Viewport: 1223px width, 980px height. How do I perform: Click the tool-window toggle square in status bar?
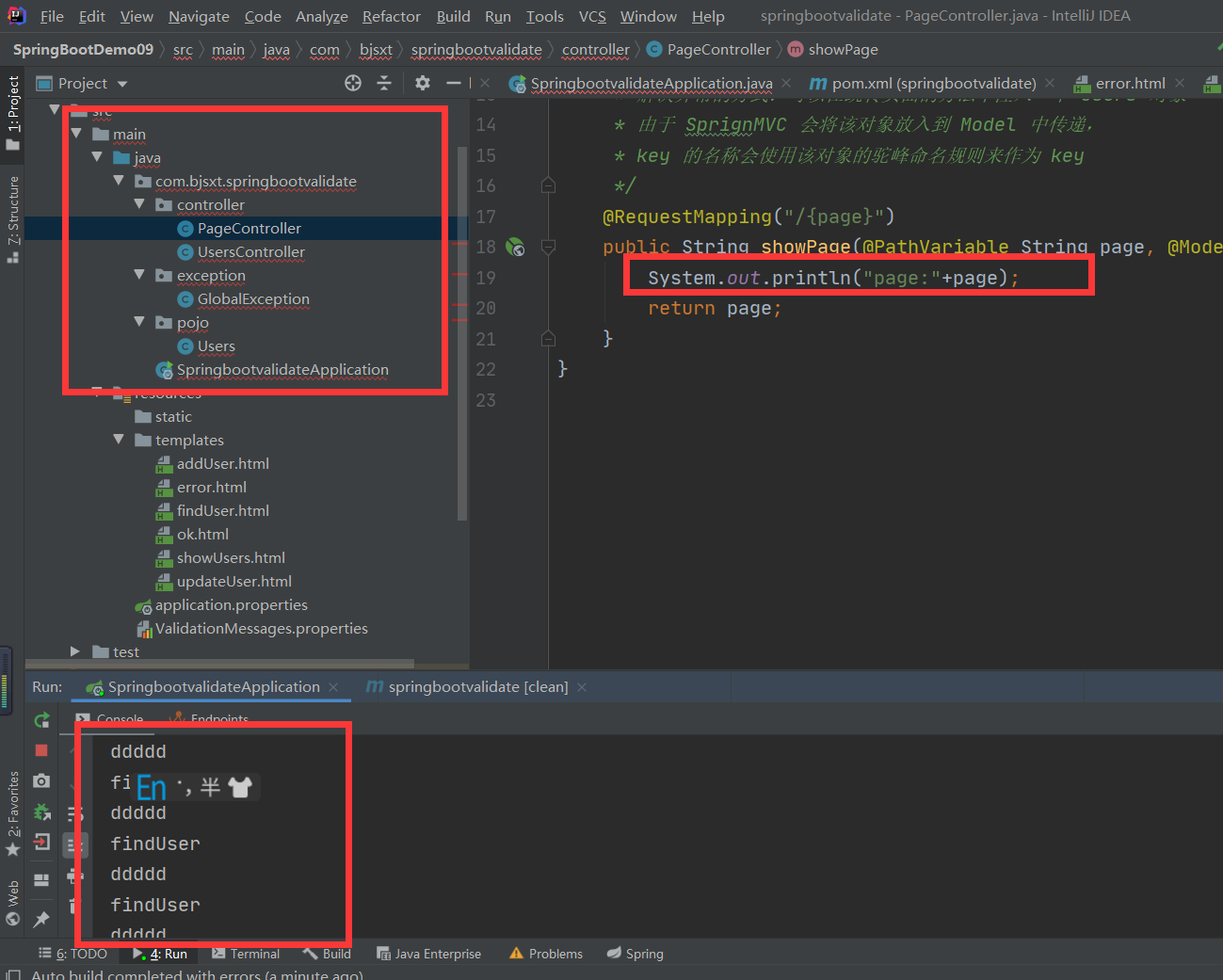tap(12, 975)
